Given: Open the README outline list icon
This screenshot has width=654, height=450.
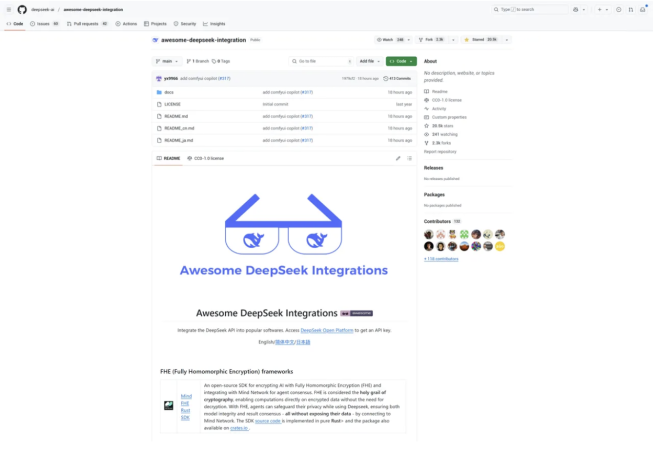Looking at the screenshot, I should pos(409,158).
